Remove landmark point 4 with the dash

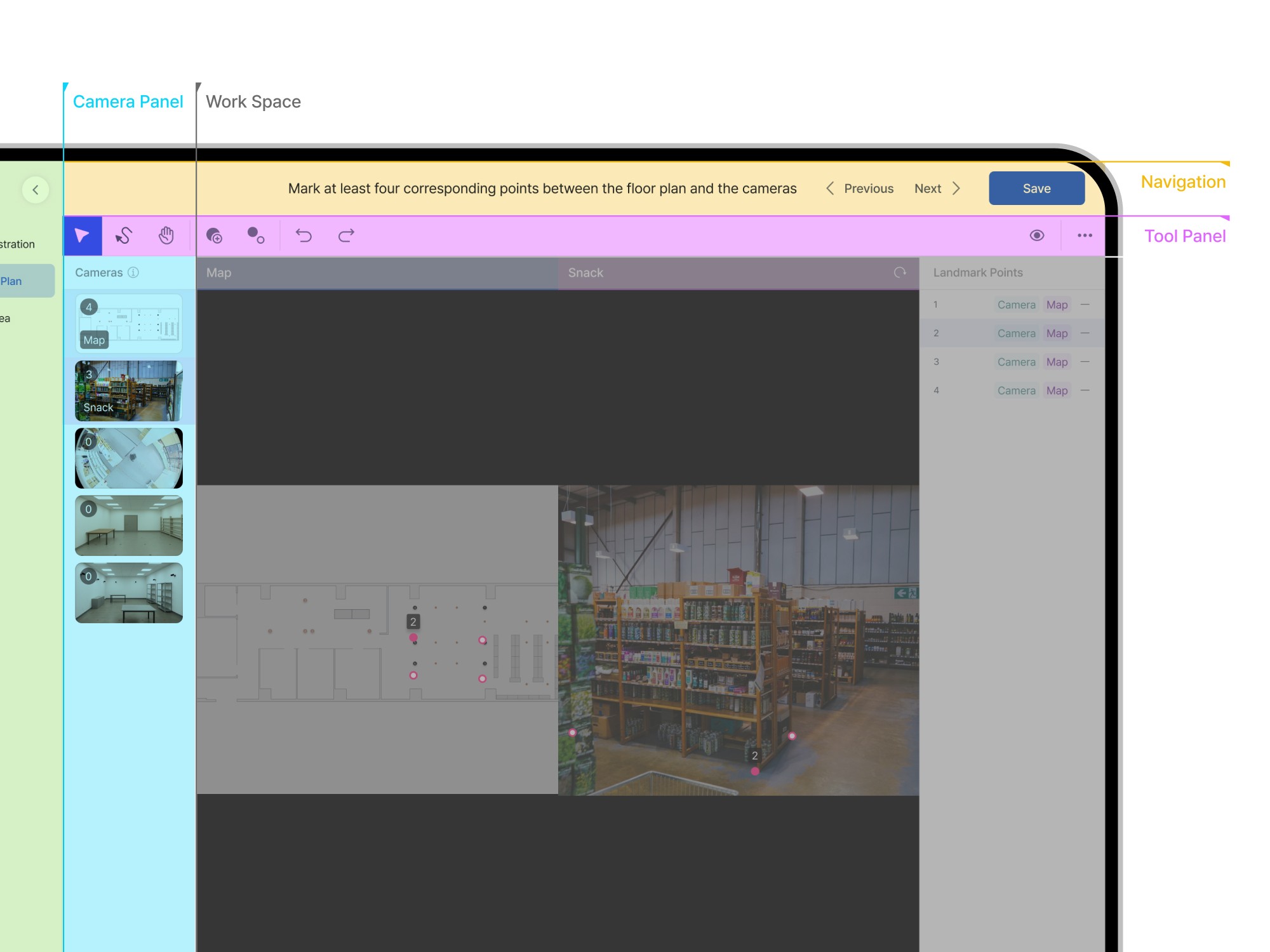point(1085,390)
